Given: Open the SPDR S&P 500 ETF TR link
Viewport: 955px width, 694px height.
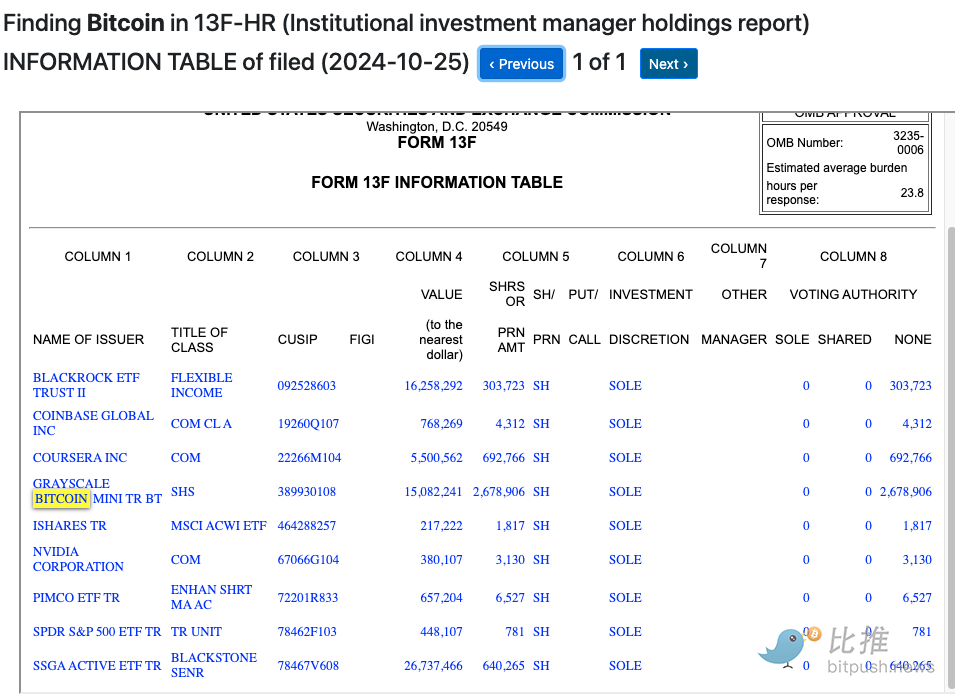Looking at the screenshot, I should pyautogui.click(x=96, y=632).
